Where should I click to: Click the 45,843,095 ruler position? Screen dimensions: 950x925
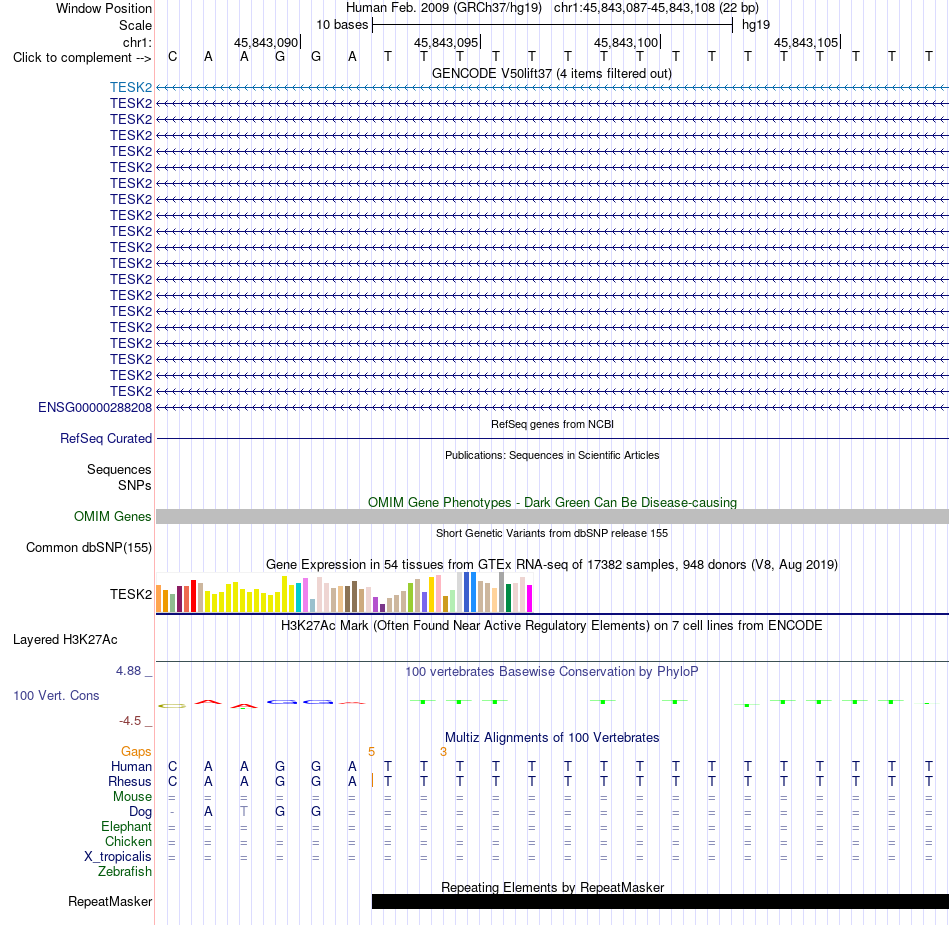tap(447, 42)
